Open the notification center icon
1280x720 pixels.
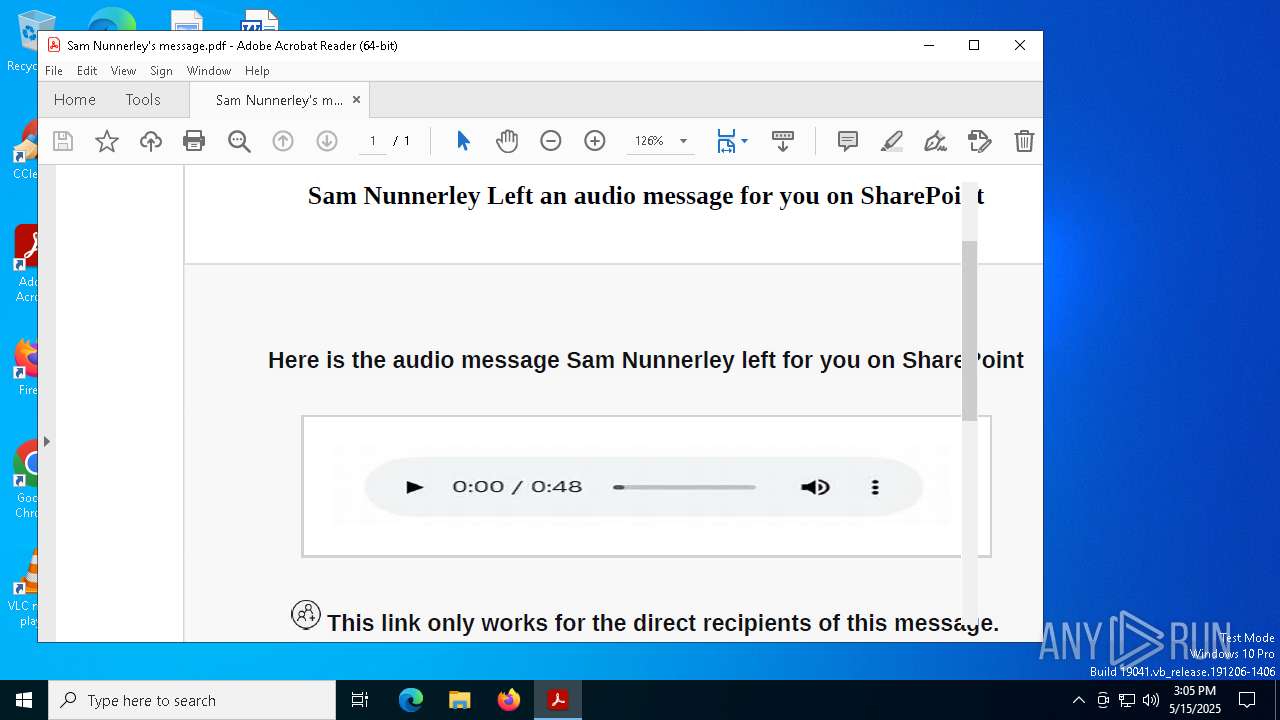point(1248,700)
